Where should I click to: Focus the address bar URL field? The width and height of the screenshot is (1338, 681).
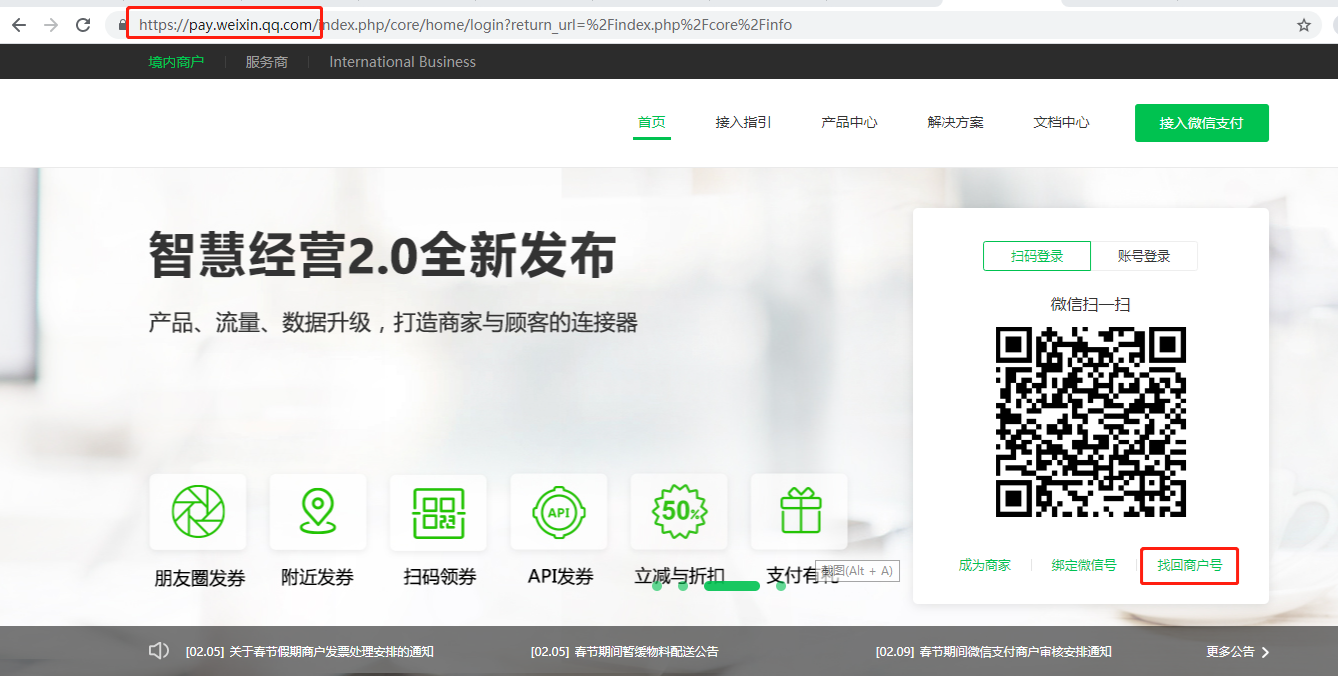[715, 25]
